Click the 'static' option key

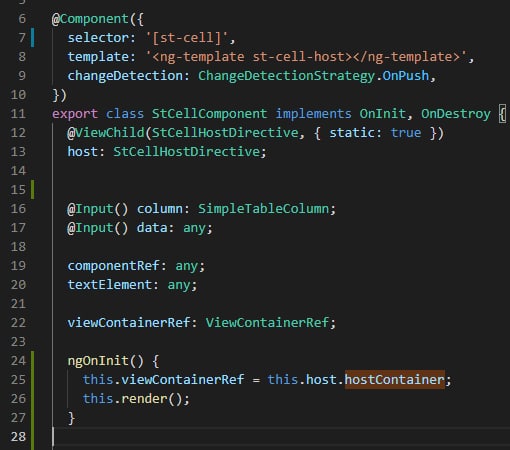(352, 133)
